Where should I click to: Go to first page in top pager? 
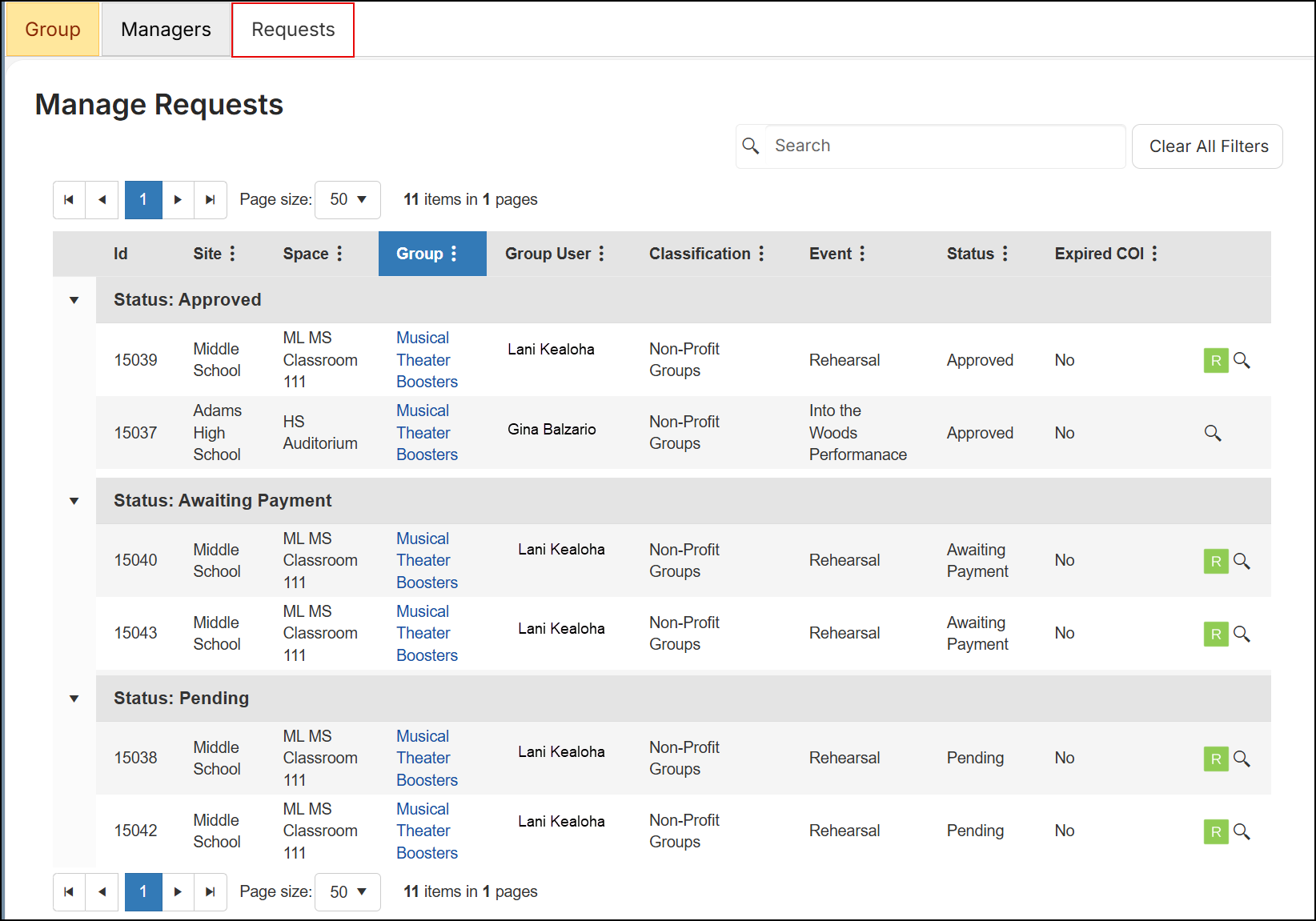click(69, 200)
